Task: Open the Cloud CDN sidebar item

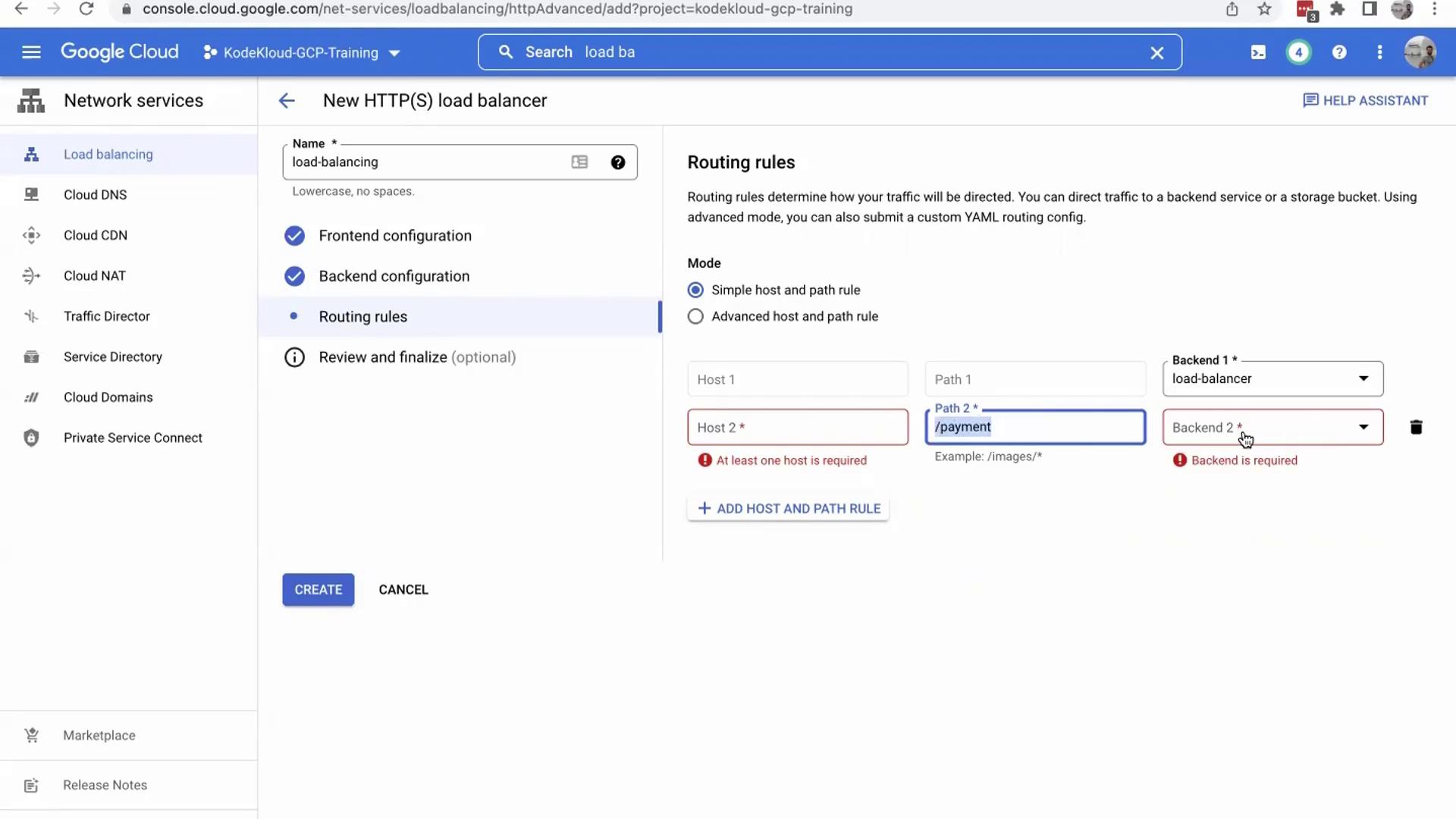Action: coord(96,236)
